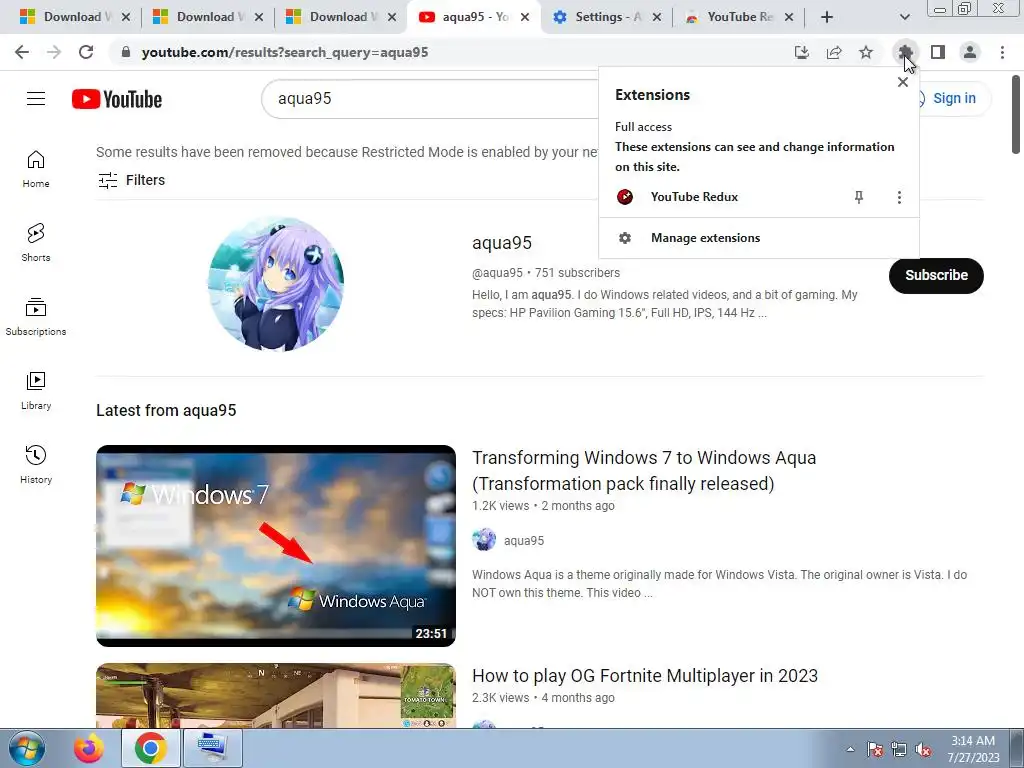
Task: Open the browser side panel icon
Action: tap(938, 52)
